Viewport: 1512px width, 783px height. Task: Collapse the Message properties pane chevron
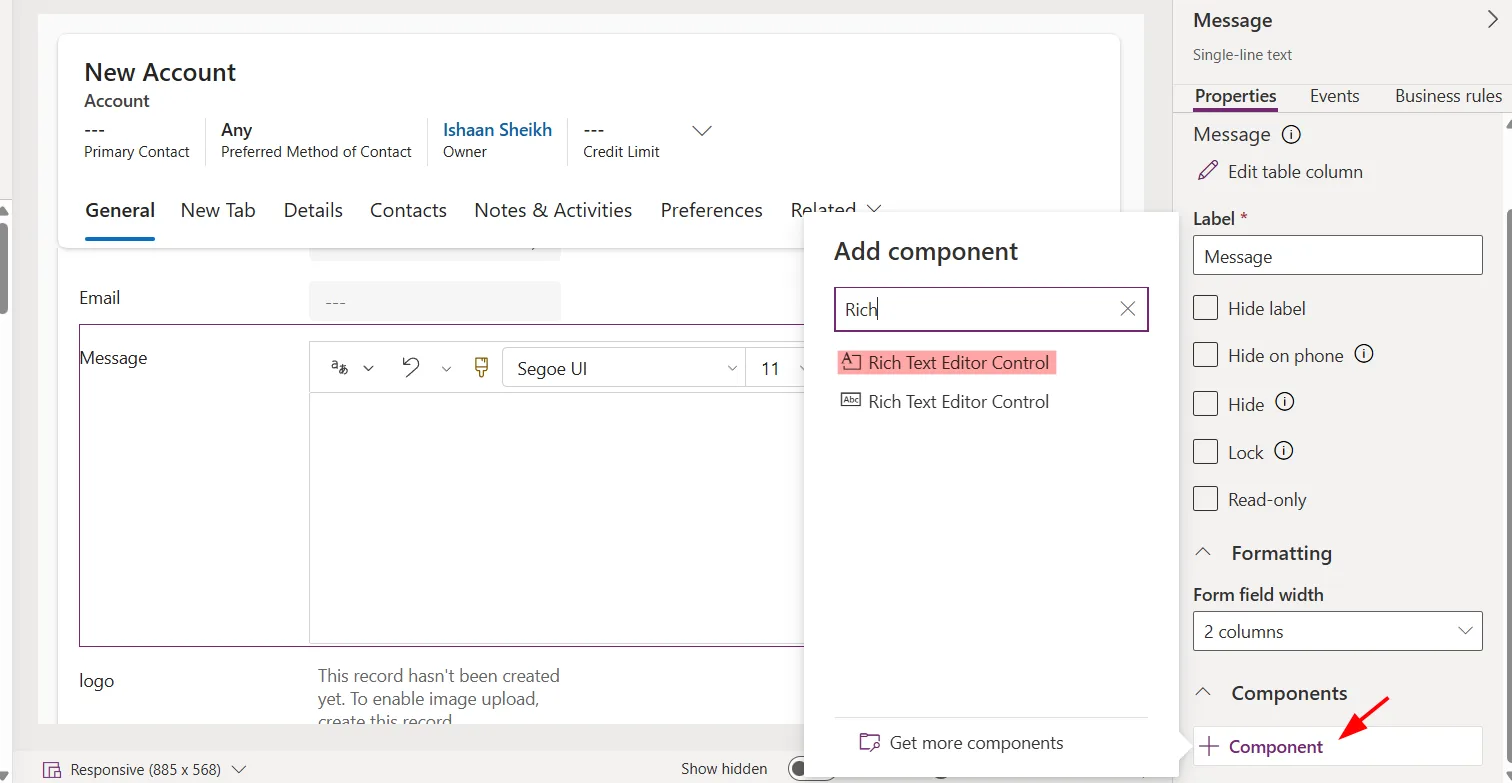pyautogui.click(x=1494, y=20)
